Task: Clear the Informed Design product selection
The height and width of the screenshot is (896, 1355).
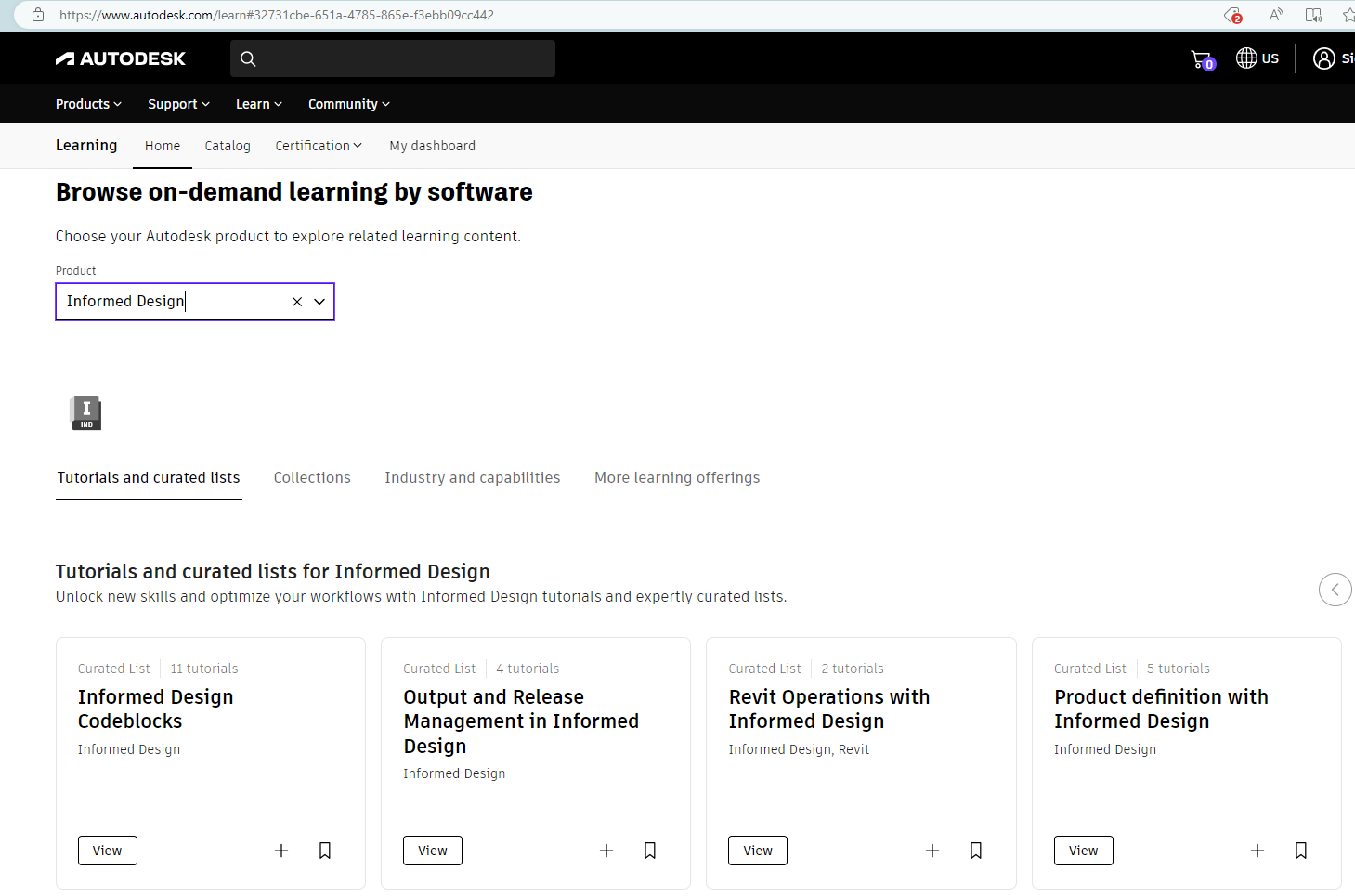Action: (297, 302)
